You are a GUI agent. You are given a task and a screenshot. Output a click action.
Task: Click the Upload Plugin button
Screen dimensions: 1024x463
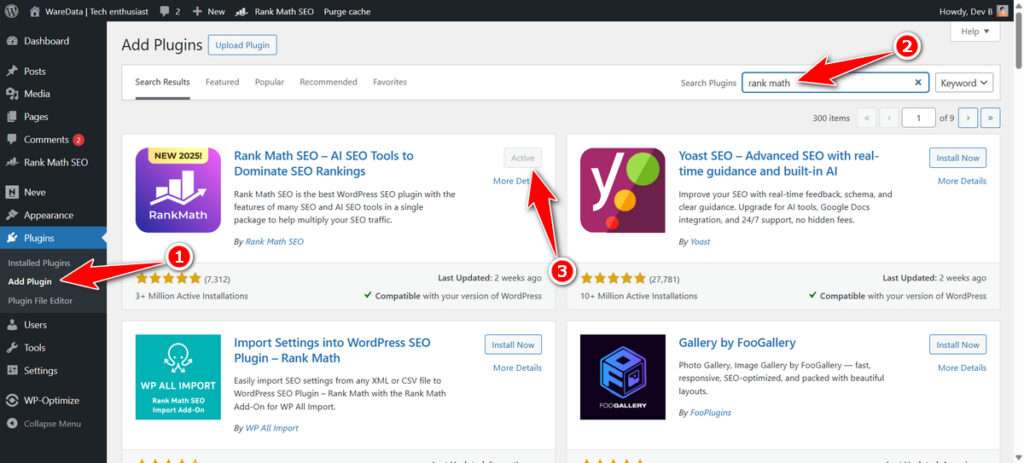(242, 45)
